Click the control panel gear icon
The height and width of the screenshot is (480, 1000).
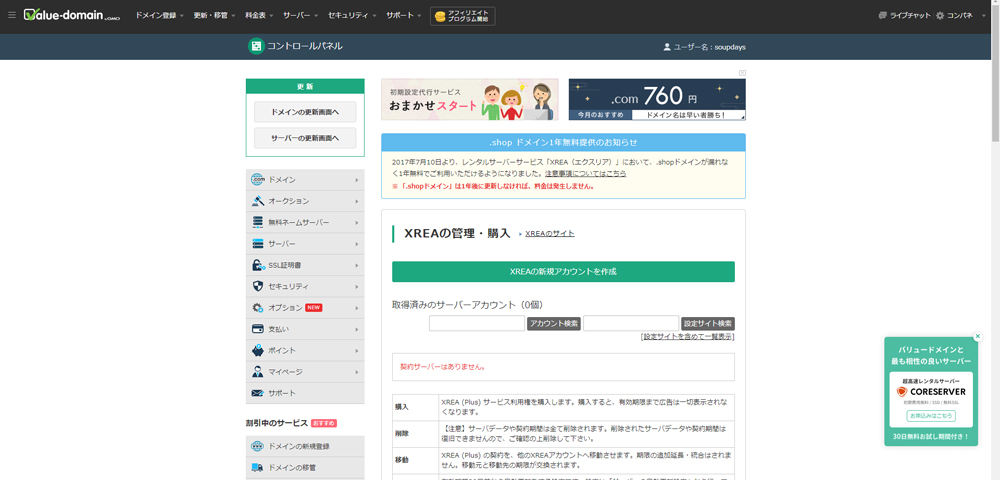pyautogui.click(x=939, y=15)
